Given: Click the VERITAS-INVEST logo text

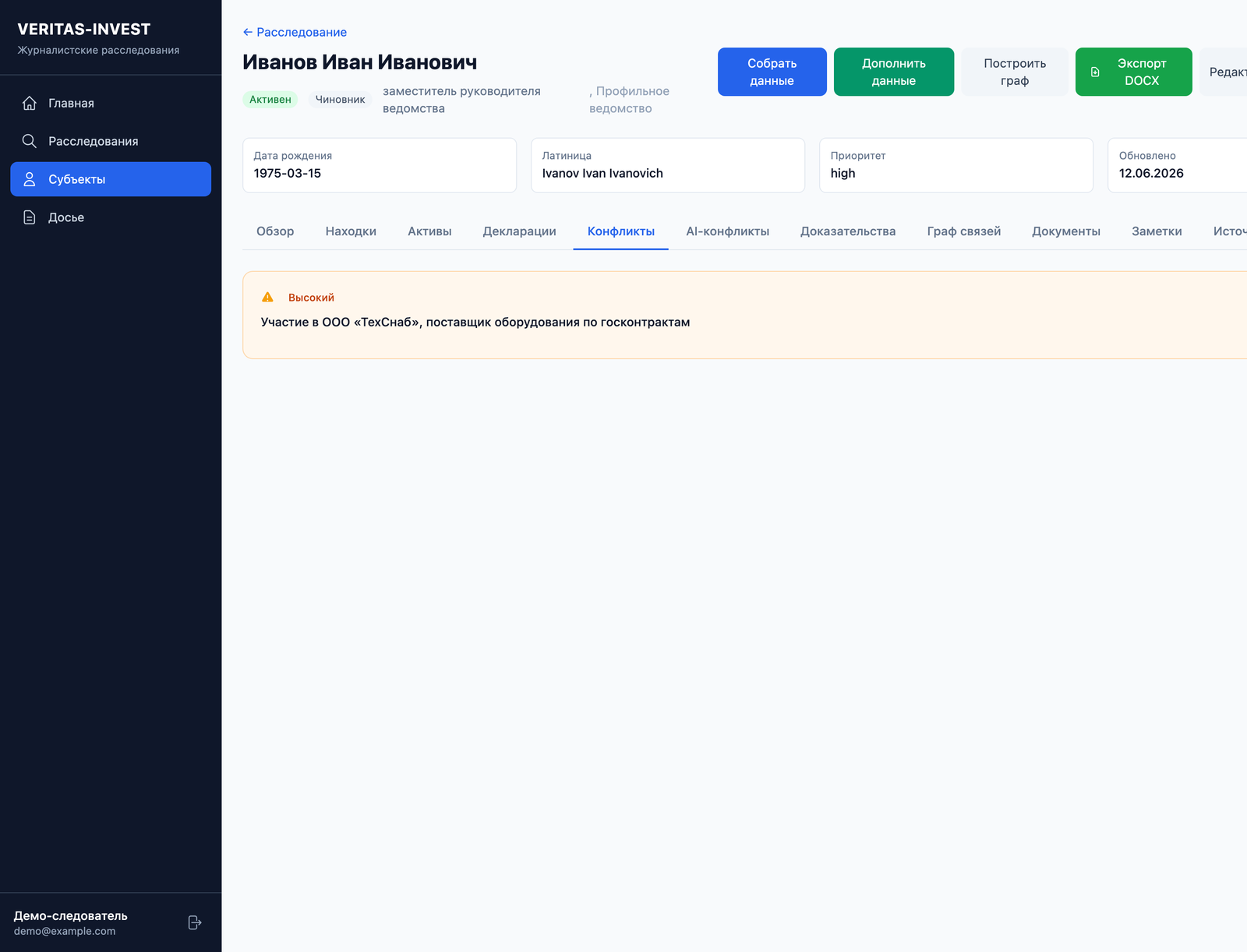Looking at the screenshot, I should tap(84, 29).
